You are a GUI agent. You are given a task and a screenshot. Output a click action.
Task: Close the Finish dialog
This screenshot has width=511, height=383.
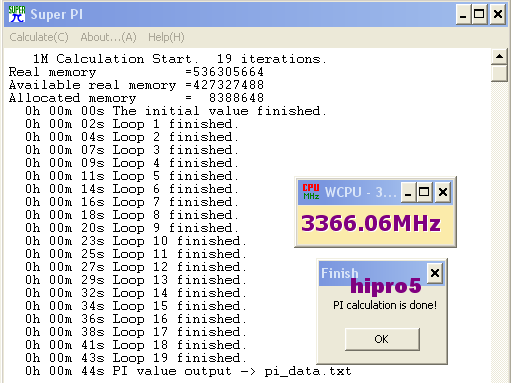click(435, 273)
